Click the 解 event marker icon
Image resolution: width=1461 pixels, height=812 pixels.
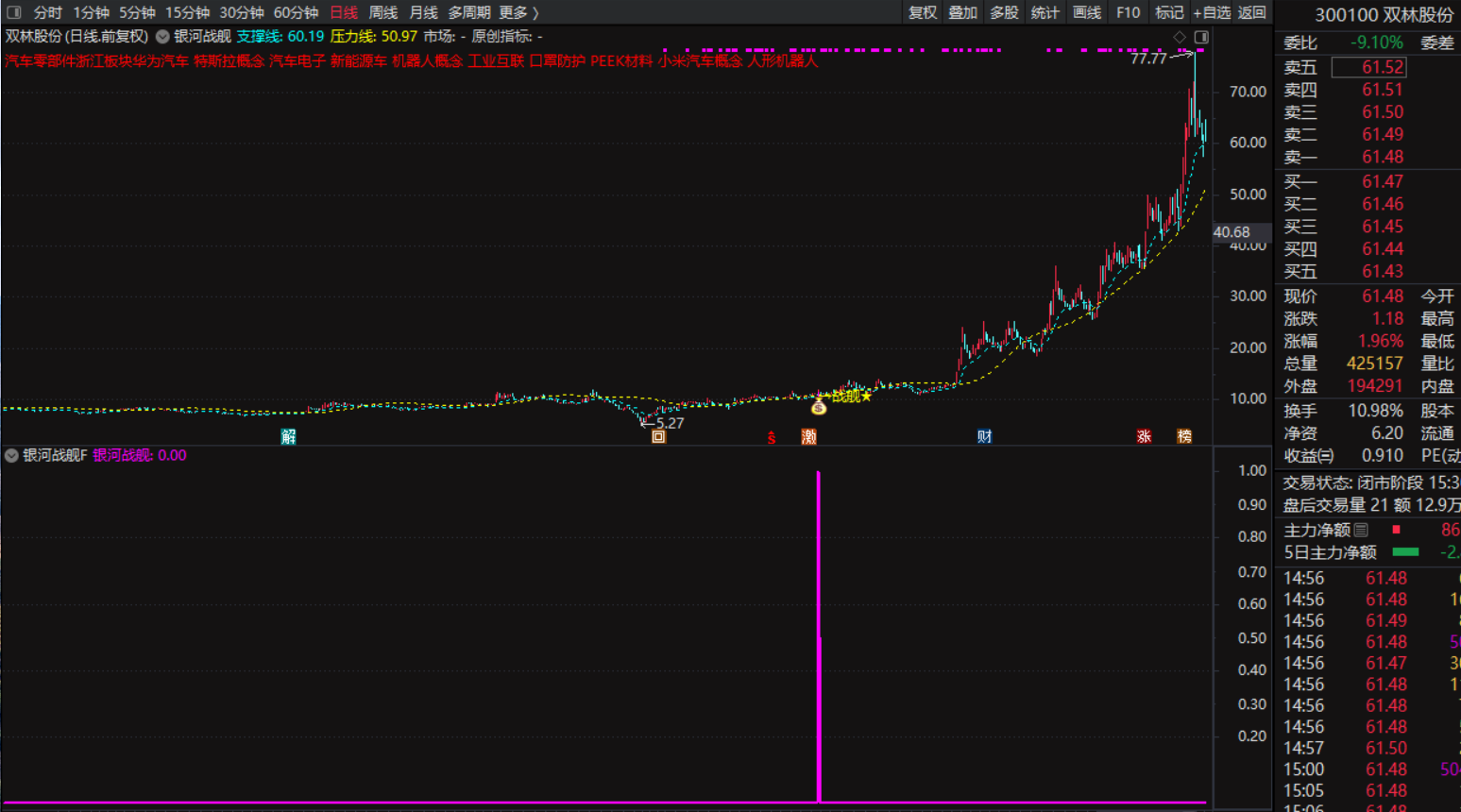click(x=289, y=436)
